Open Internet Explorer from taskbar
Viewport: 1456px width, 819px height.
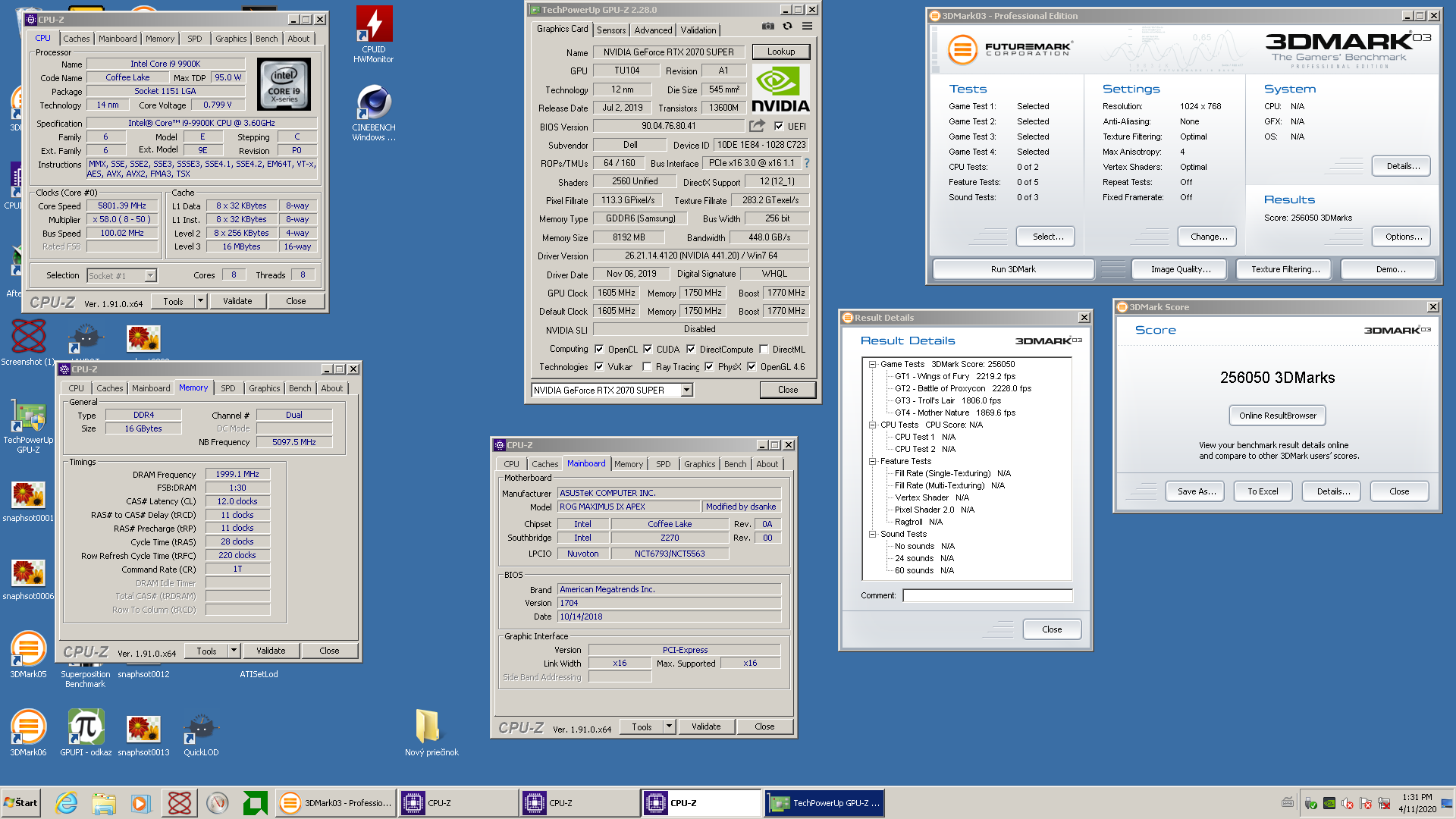pos(67,803)
